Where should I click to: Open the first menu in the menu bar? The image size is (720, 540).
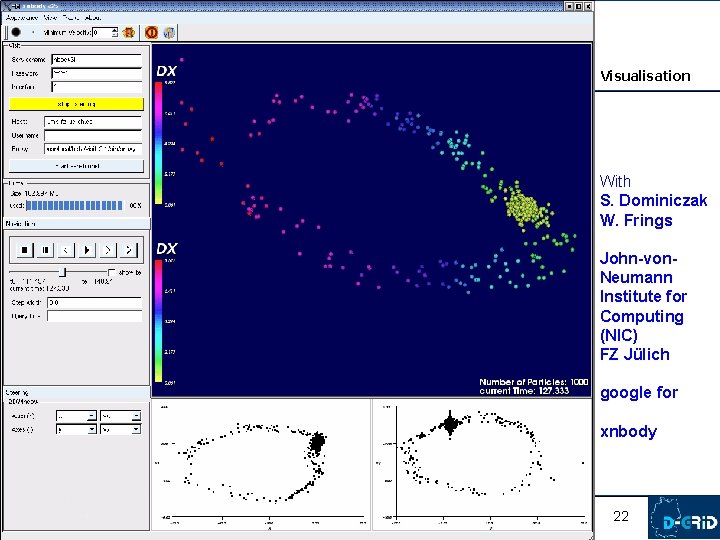tap(22, 18)
